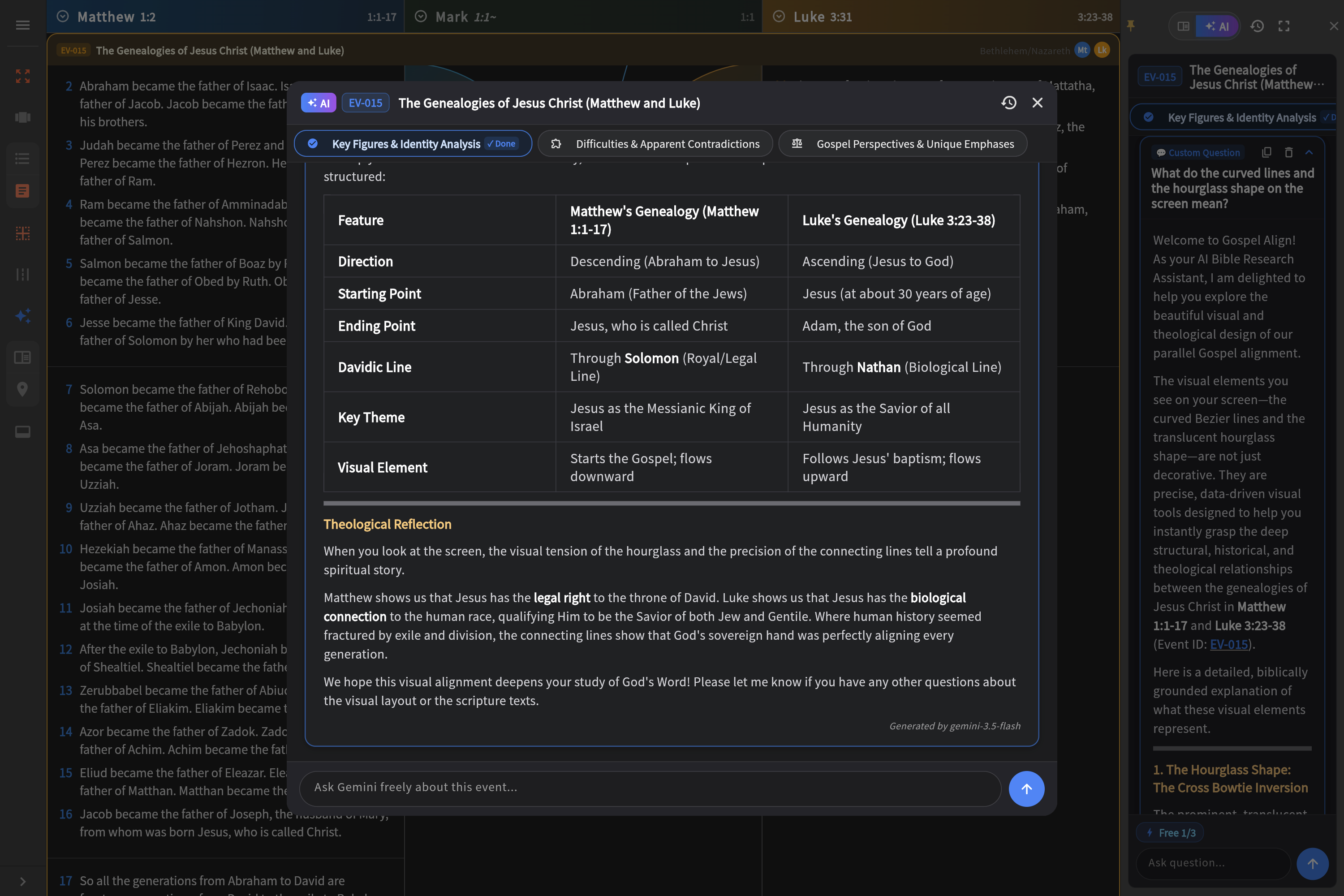This screenshot has height=896, width=1344.
Task: Copy the custom question answer
Action: tap(1267, 152)
